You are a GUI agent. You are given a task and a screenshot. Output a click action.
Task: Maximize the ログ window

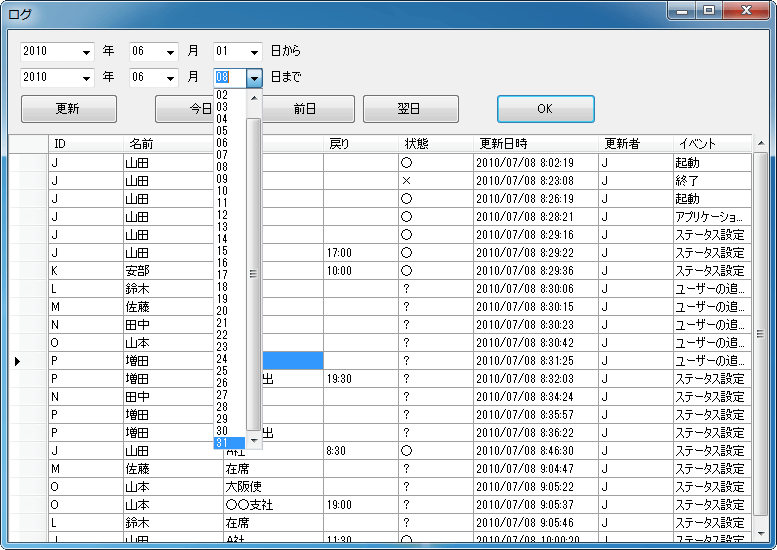(709, 10)
